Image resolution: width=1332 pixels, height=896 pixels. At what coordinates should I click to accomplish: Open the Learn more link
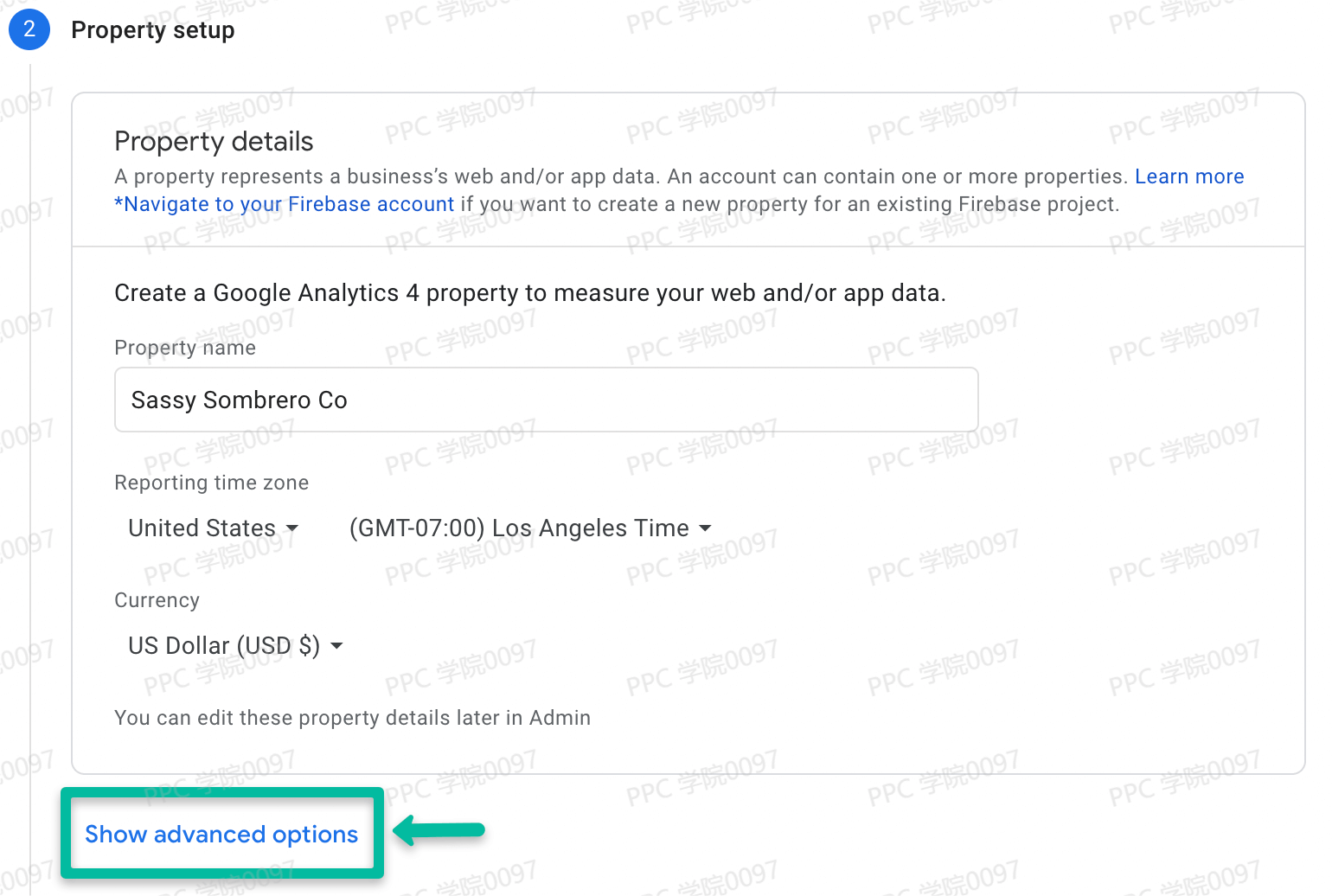click(1188, 176)
